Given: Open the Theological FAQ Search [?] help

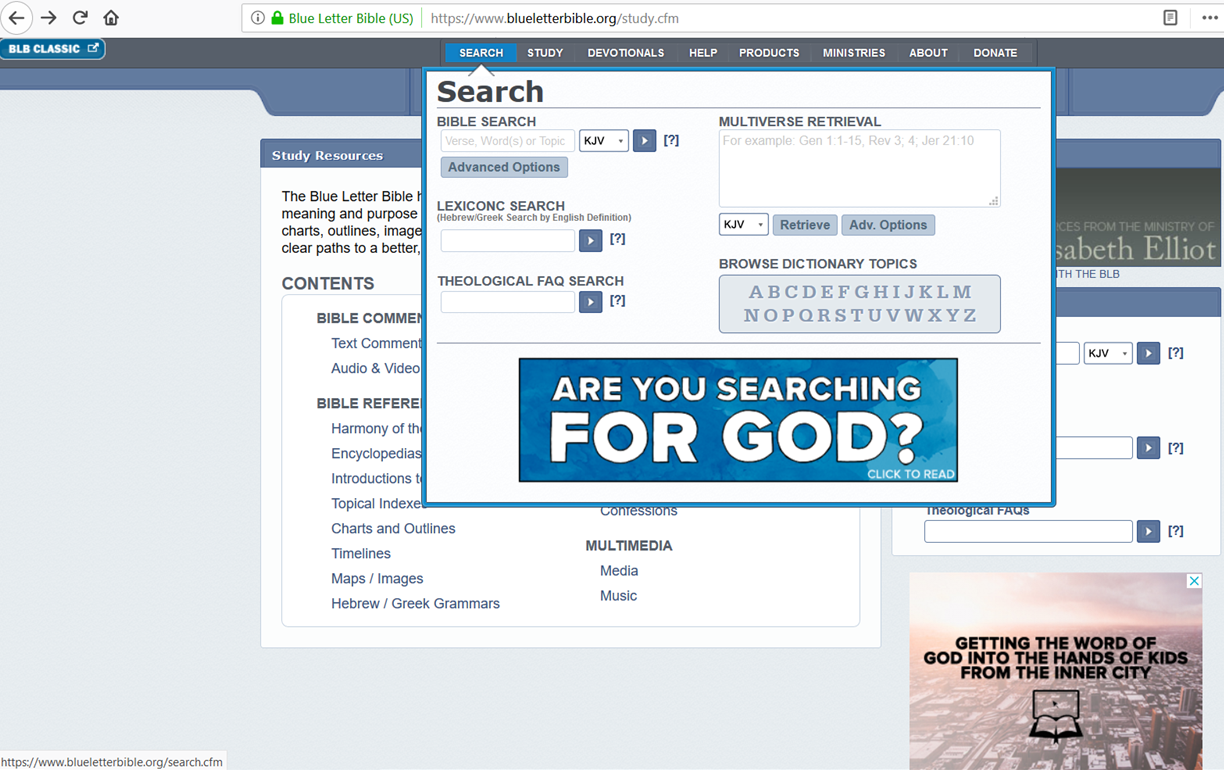Looking at the screenshot, I should [x=617, y=300].
